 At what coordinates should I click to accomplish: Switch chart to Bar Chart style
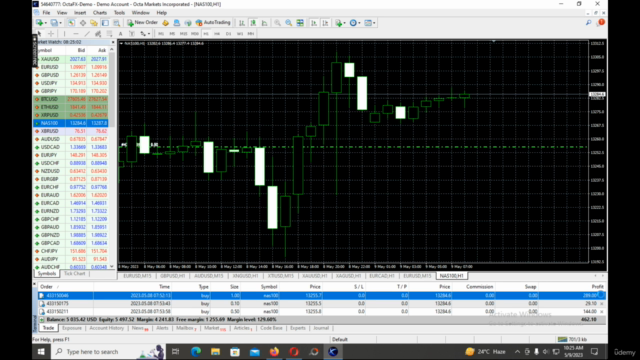242,23
